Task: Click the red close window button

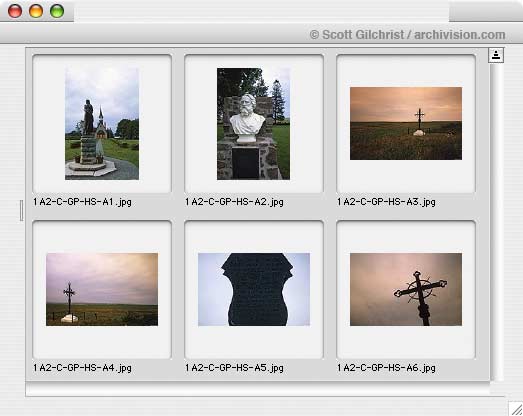Action: click(15, 11)
